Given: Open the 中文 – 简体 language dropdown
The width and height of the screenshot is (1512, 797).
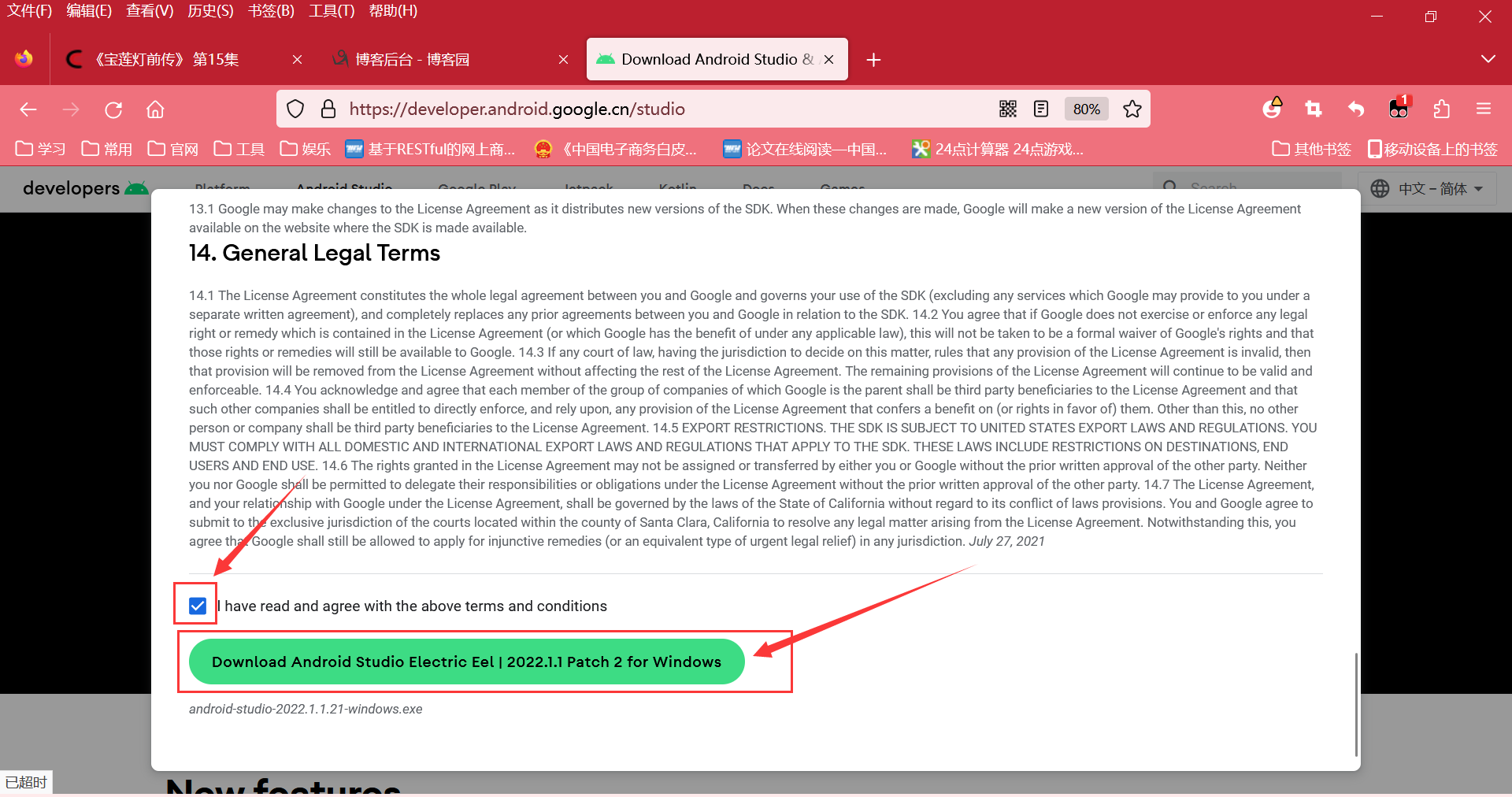Looking at the screenshot, I should (1427, 189).
